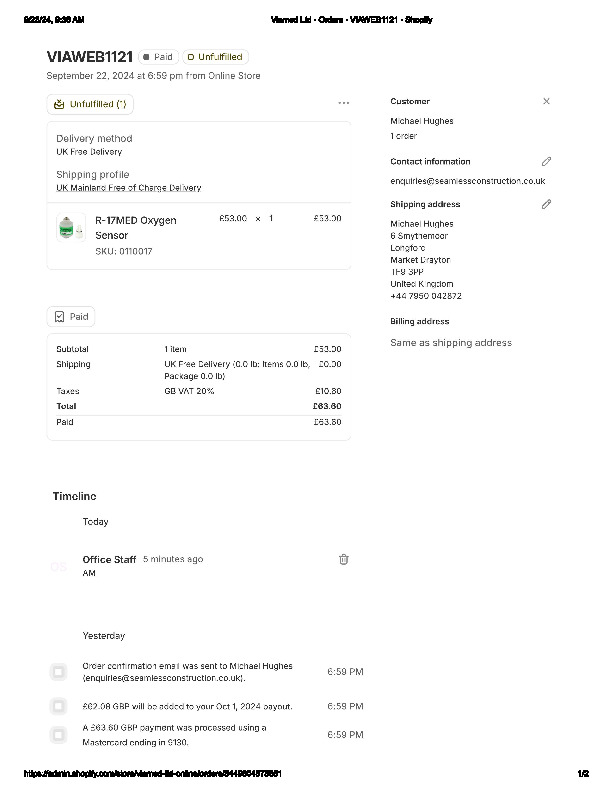Toggle the order confirmation email timeline marker
The width and height of the screenshot is (612, 792).
click(58, 672)
